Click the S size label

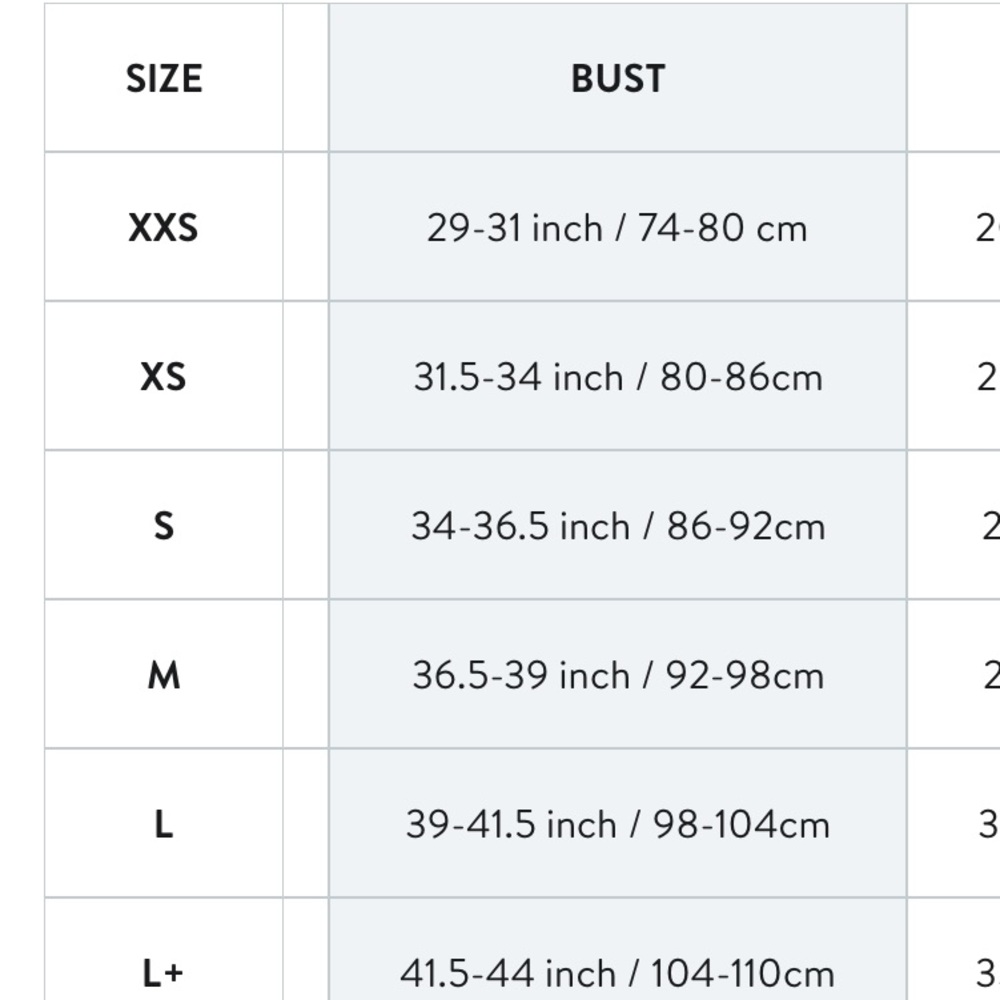coord(163,526)
